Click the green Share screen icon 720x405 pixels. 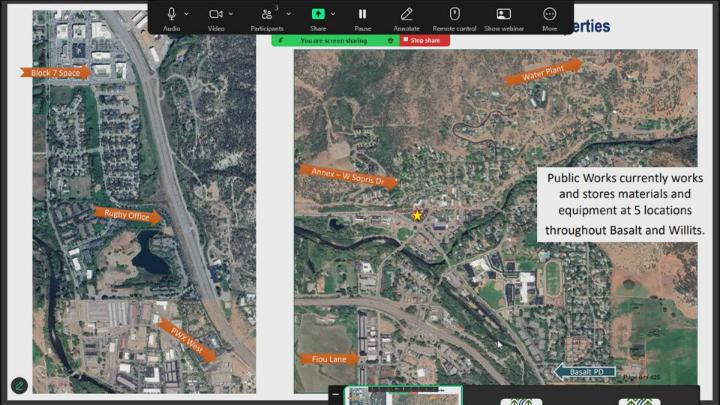318,14
